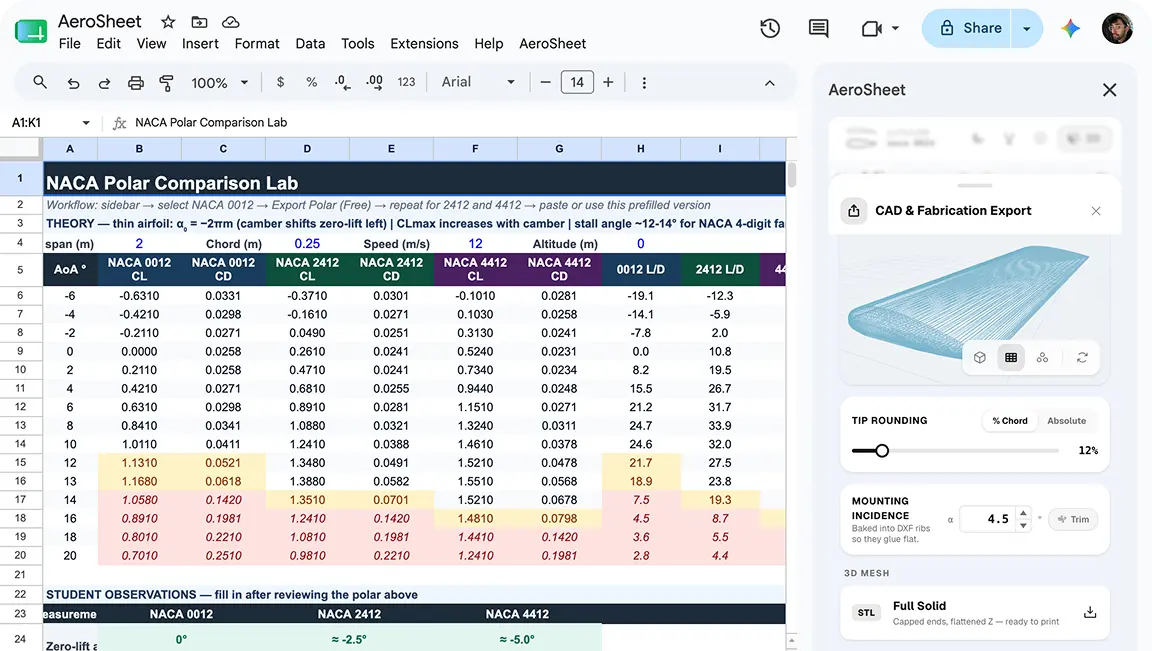Viewport: 1152px width, 651px height.
Task: Open the Edit menu
Action: click(x=108, y=43)
